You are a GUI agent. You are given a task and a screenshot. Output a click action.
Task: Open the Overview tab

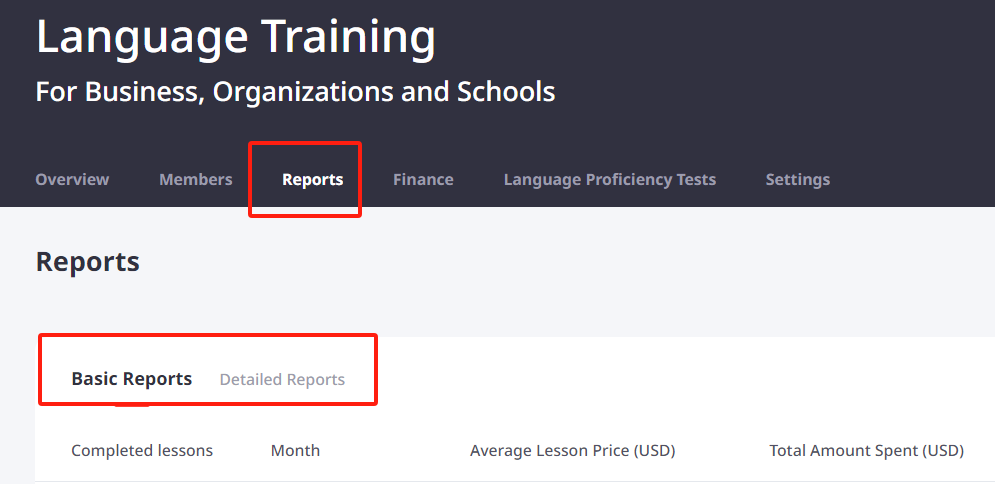click(x=72, y=180)
